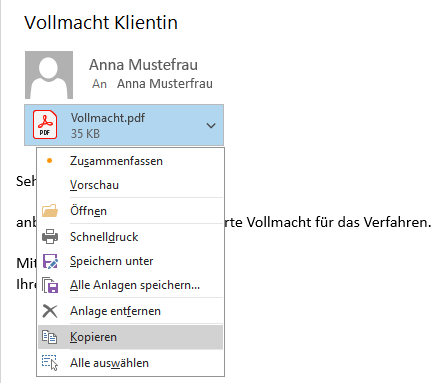
Task: Choose Öffnen in the attachment menu
Action: click(131, 211)
